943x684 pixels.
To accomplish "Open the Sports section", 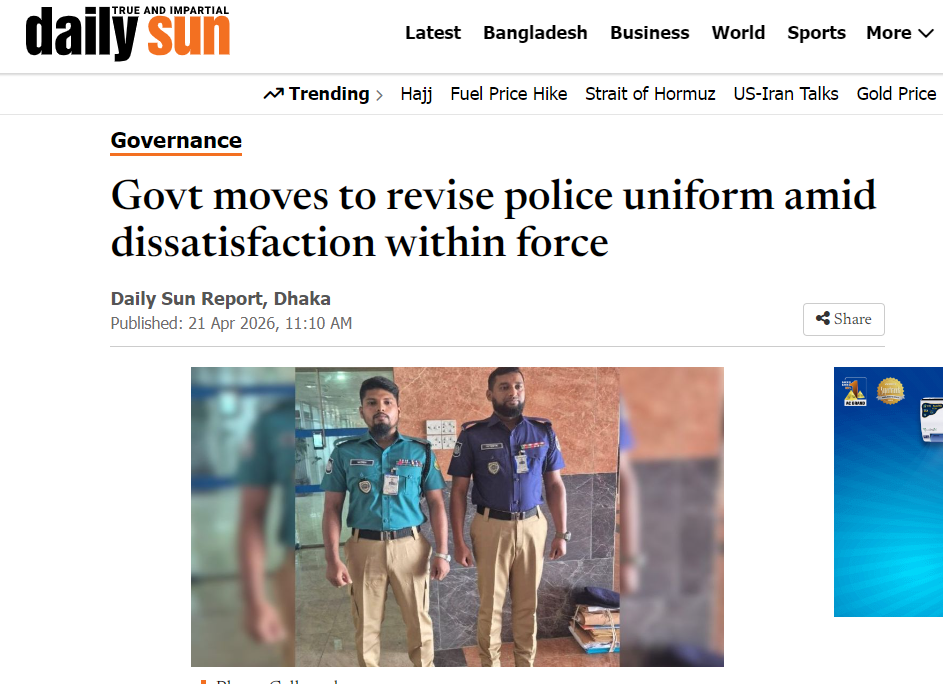I will tap(816, 32).
